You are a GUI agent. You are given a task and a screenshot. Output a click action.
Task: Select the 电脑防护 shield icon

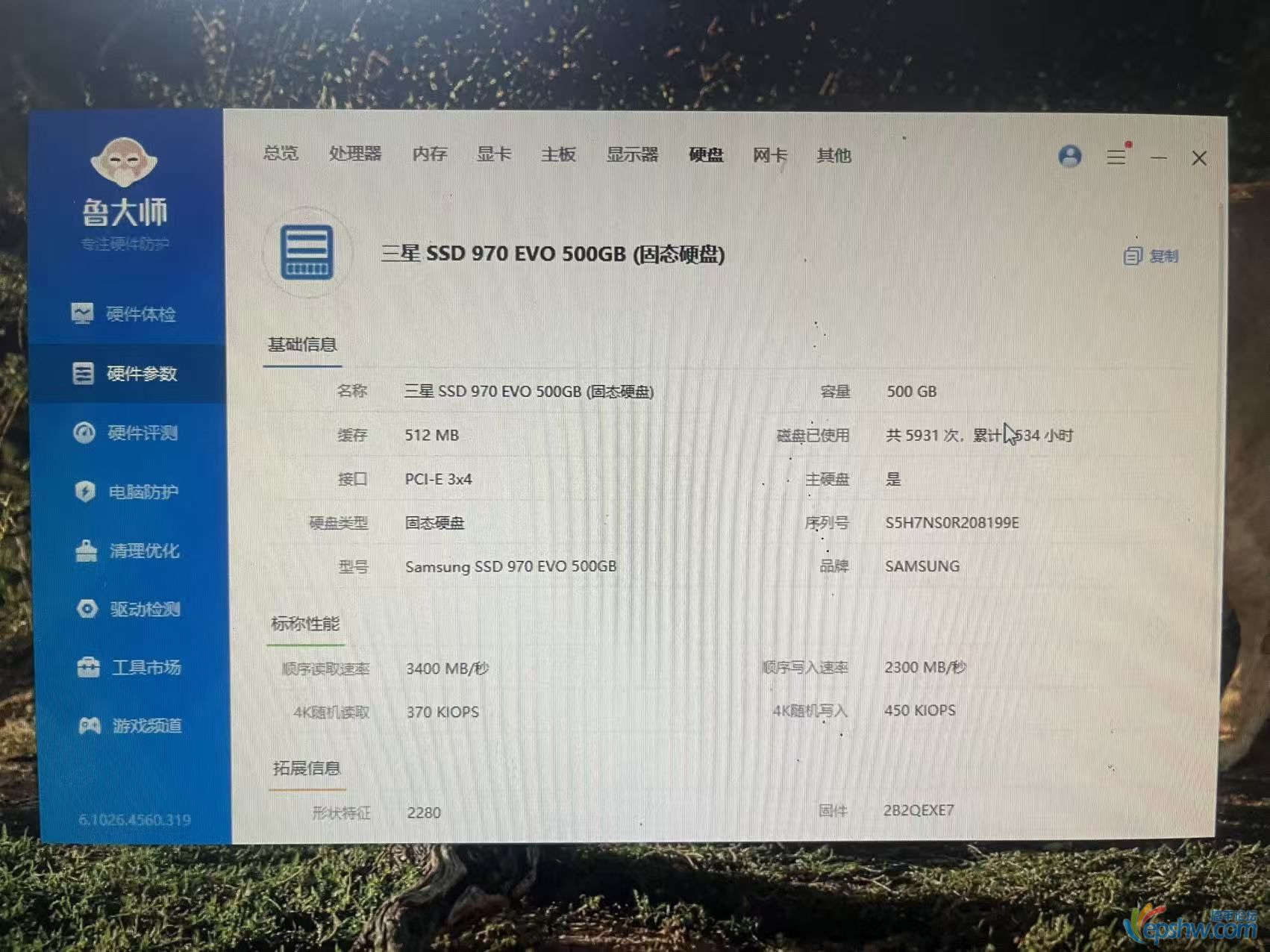pos(85,492)
